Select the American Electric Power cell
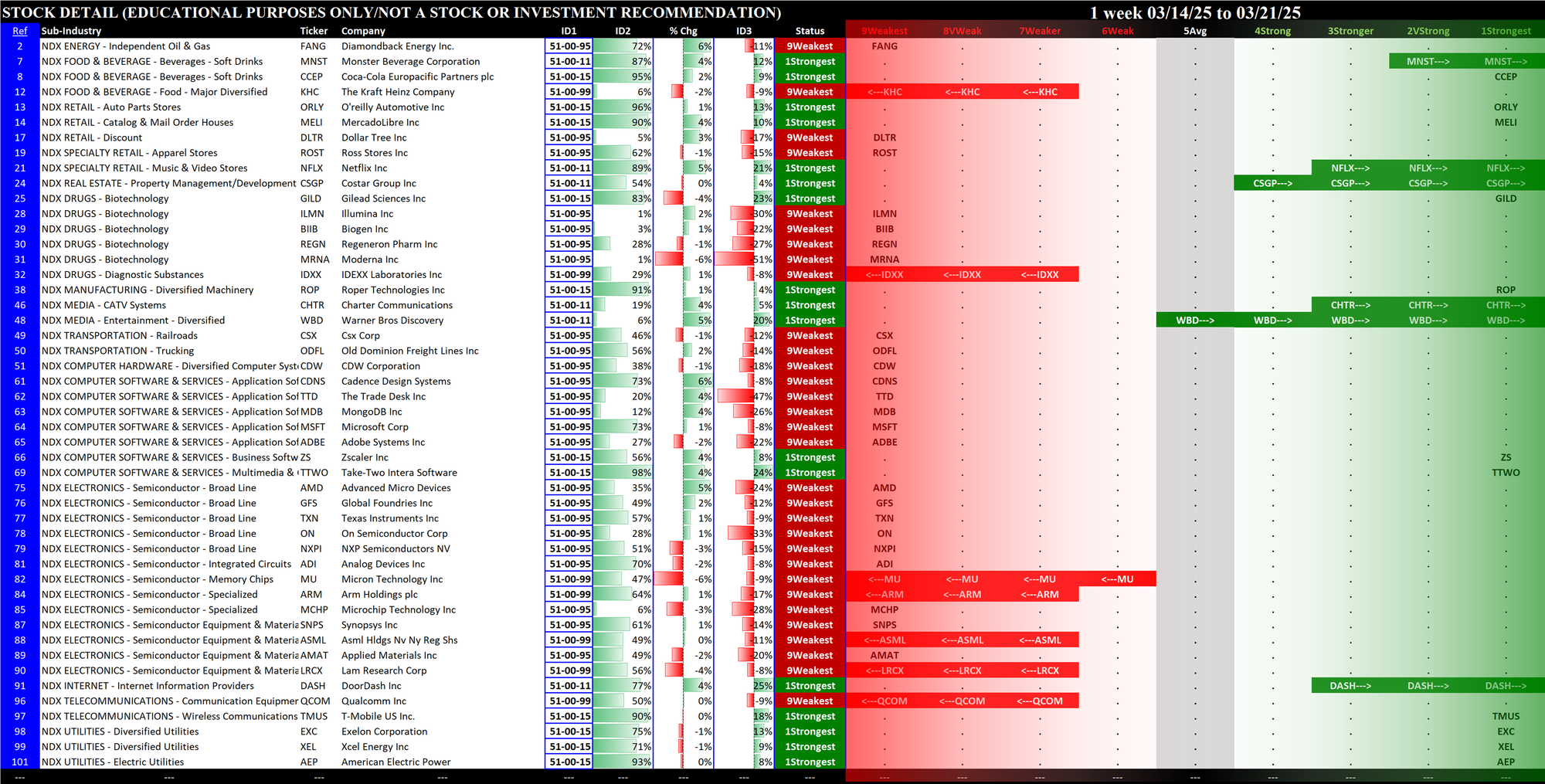Image resolution: width=1545 pixels, height=784 pixels. click(396, 762)
